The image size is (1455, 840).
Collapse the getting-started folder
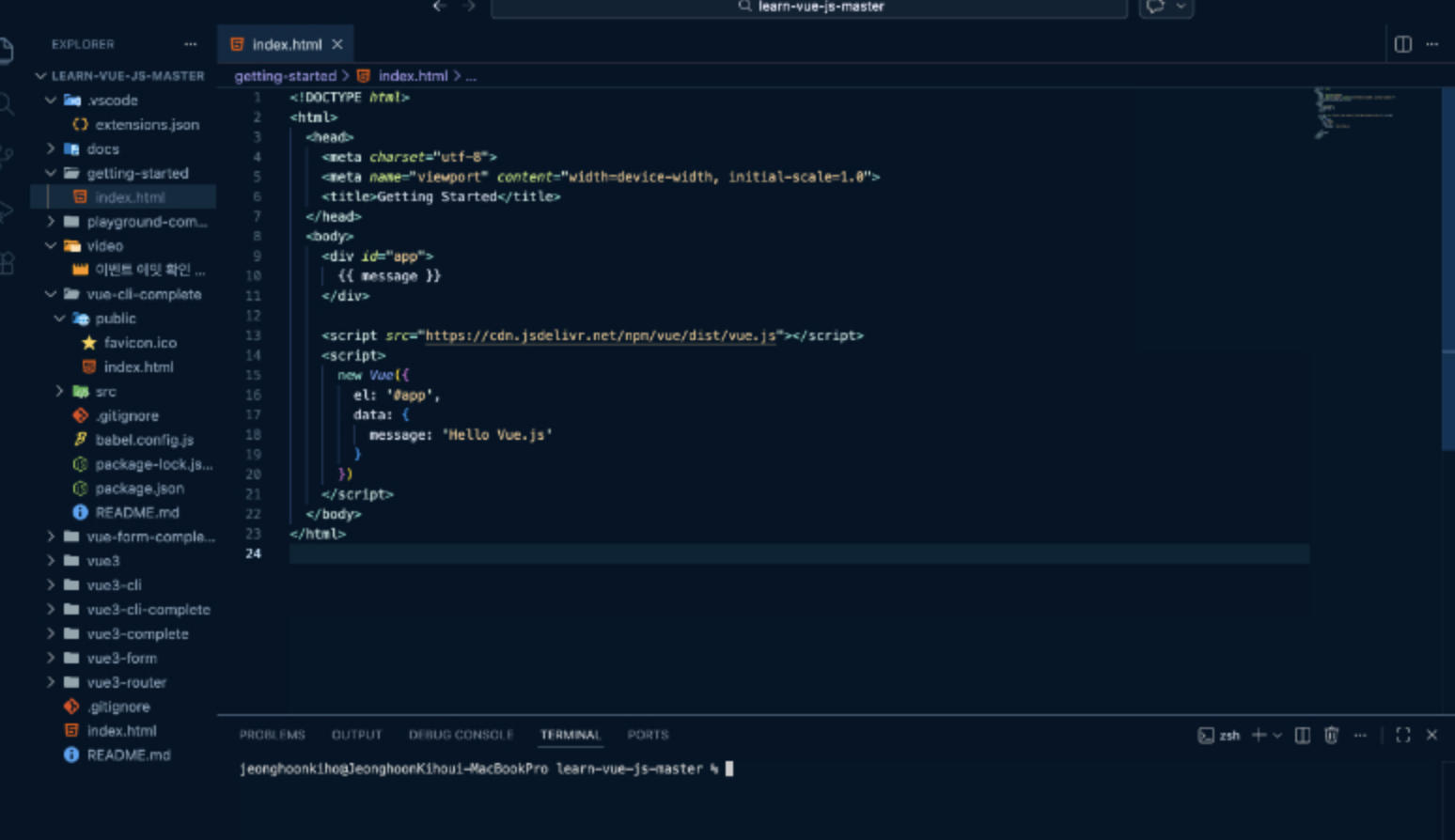(137, 173)
